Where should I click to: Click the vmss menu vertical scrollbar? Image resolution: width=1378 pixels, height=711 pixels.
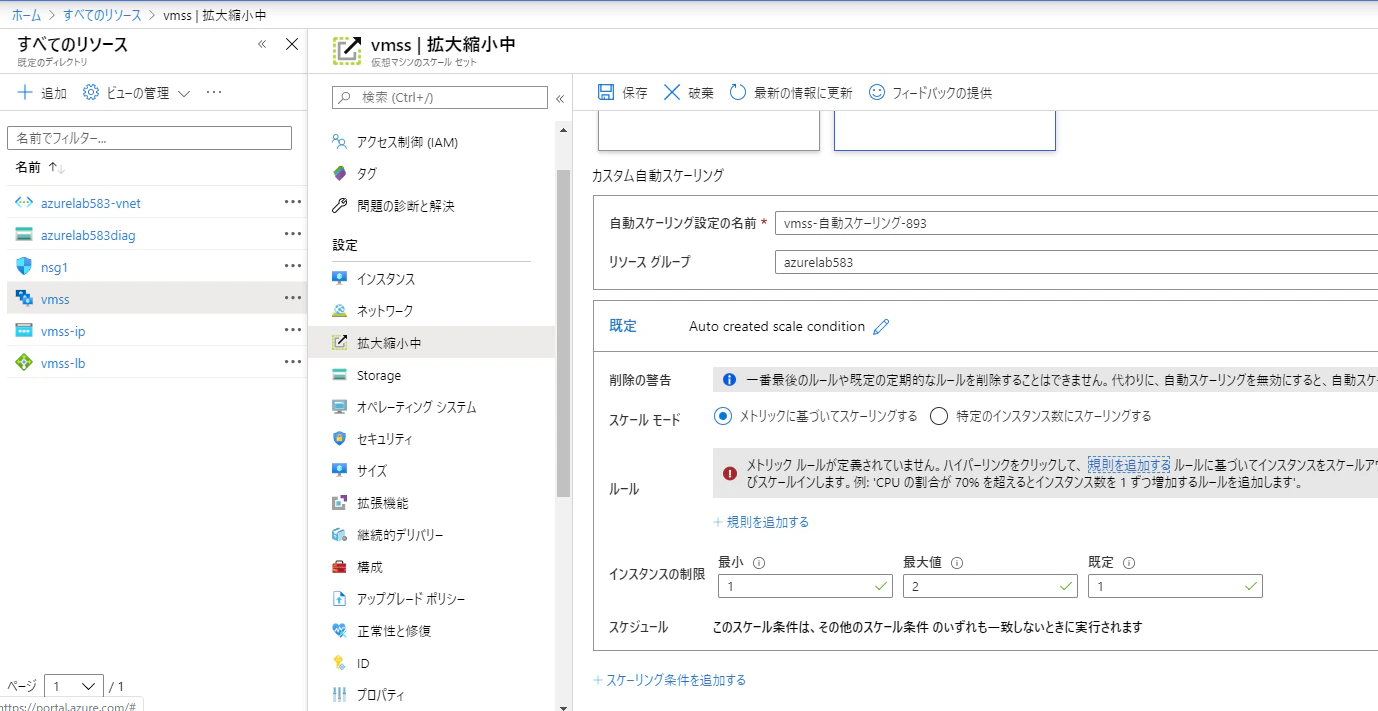pos(563,333)
